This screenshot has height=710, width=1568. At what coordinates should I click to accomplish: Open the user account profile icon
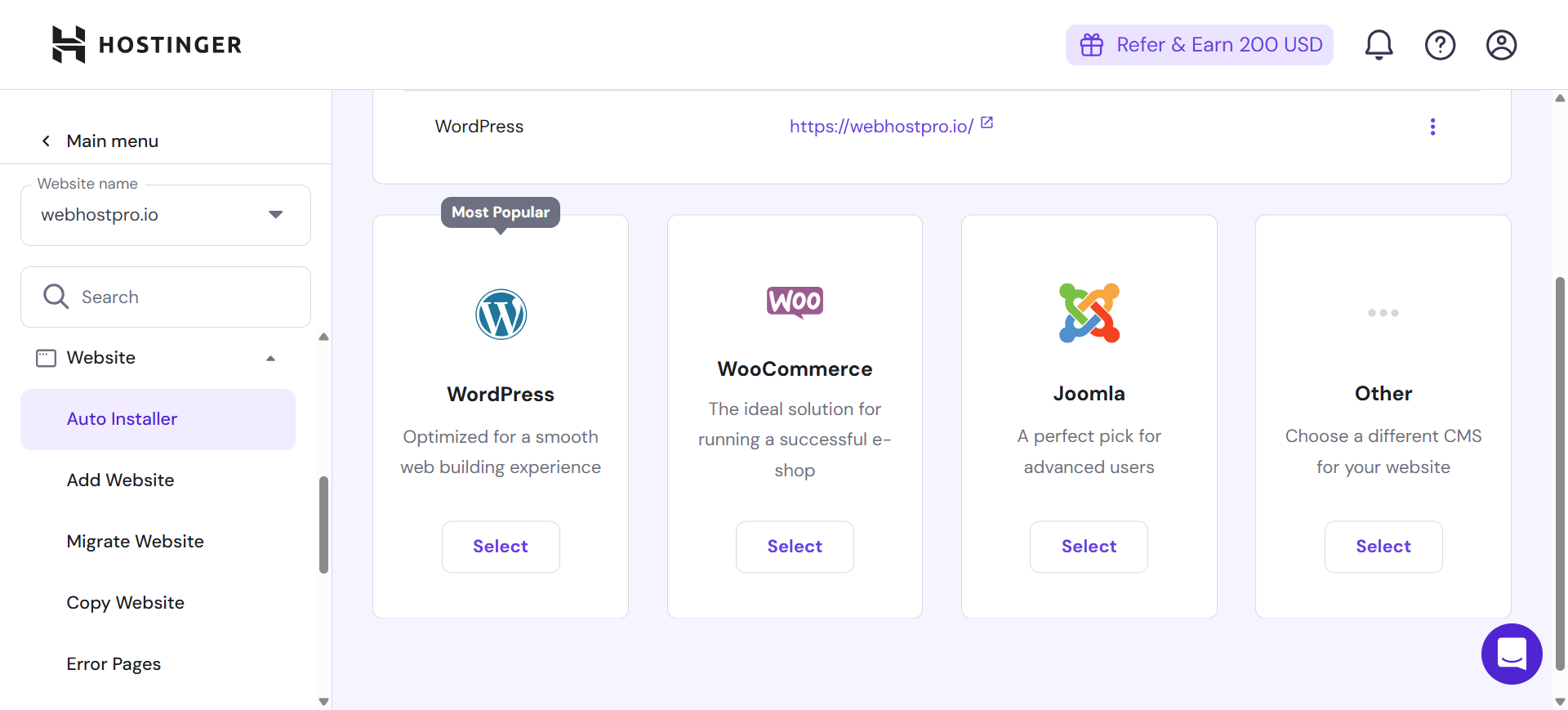click(1501, 44)
